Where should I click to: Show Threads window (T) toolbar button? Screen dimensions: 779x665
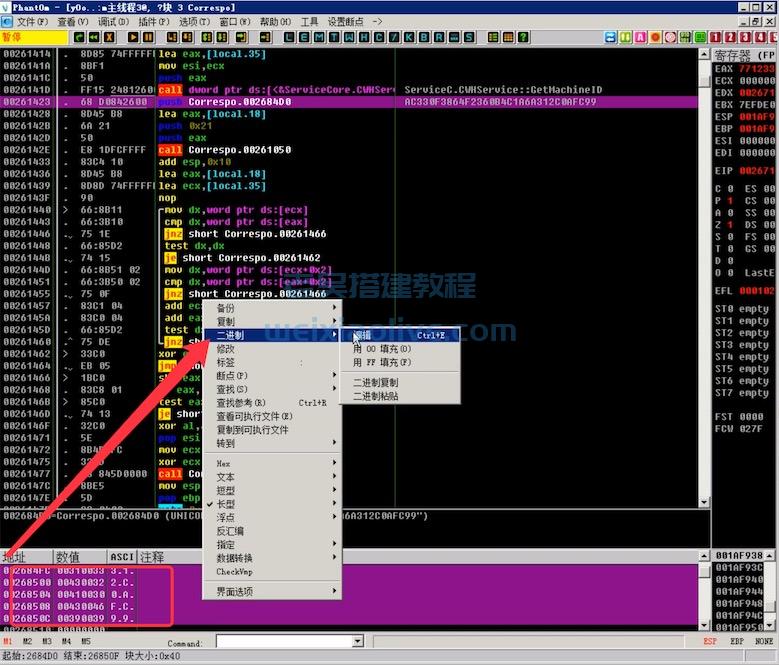coord(333,37)
